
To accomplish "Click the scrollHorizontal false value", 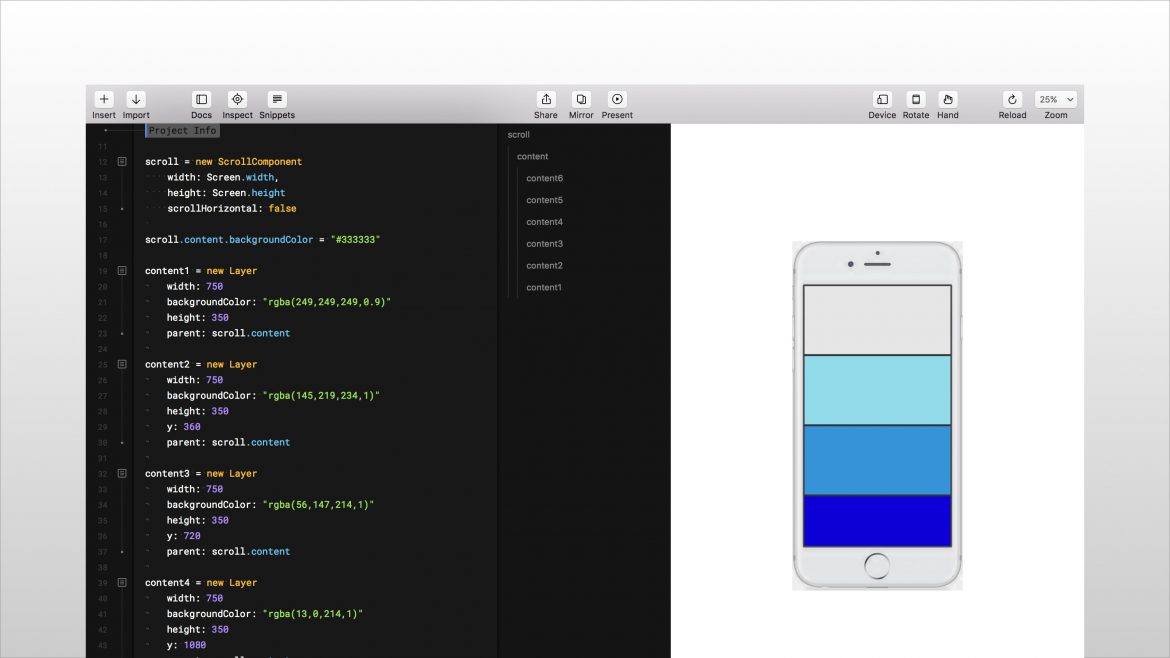I will [x=283, y=209].
